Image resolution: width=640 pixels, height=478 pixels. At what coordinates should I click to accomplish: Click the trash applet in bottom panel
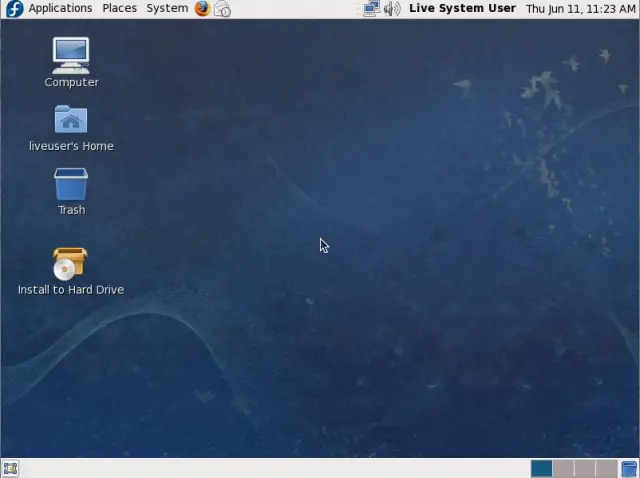coord(629,468)
